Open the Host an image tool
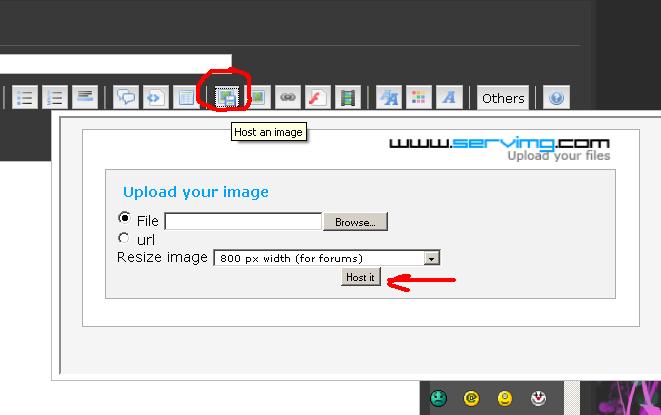Screen dimensions: 661x415 (x=227, y=97)
